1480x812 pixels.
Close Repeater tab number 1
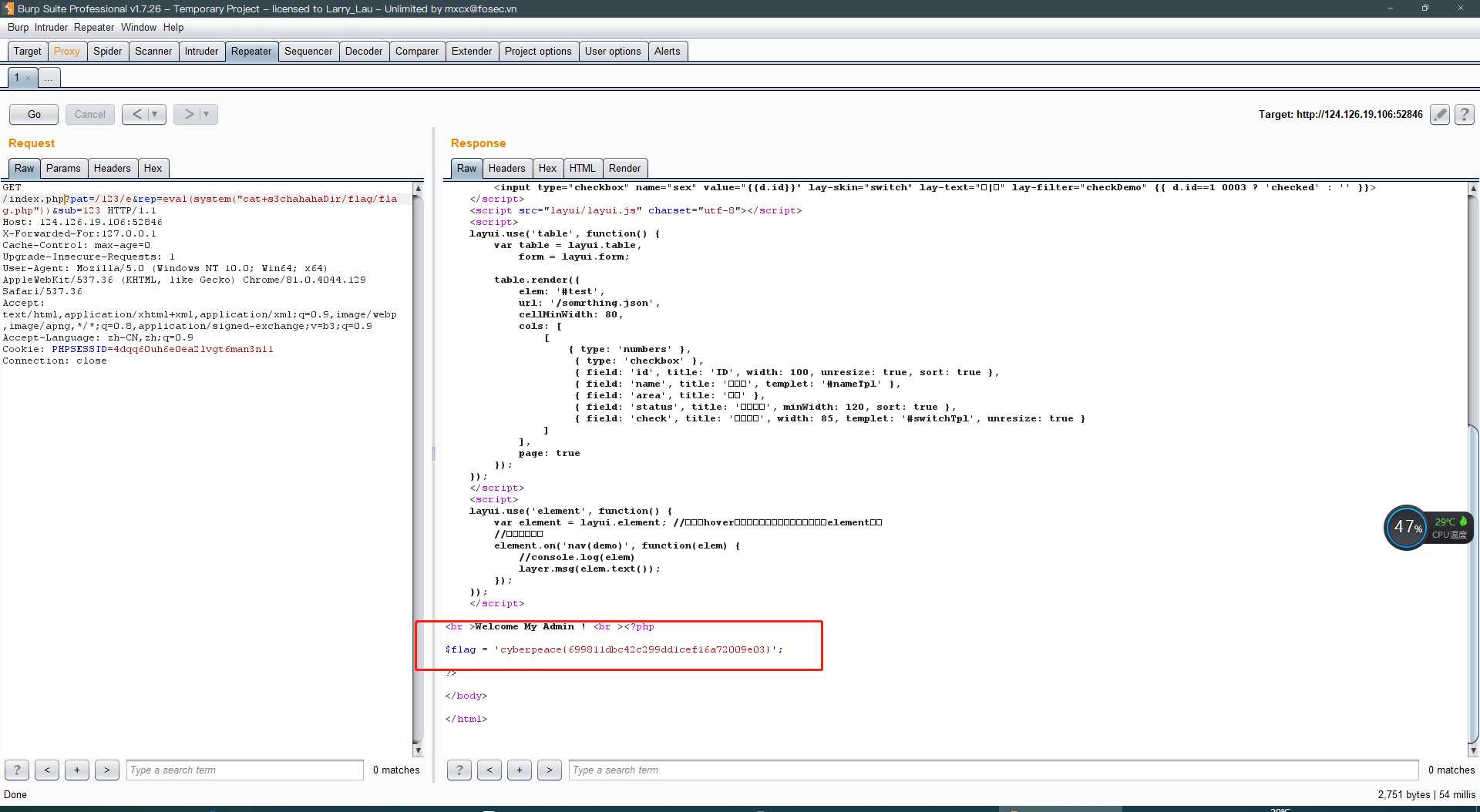(x=28, y=78)
